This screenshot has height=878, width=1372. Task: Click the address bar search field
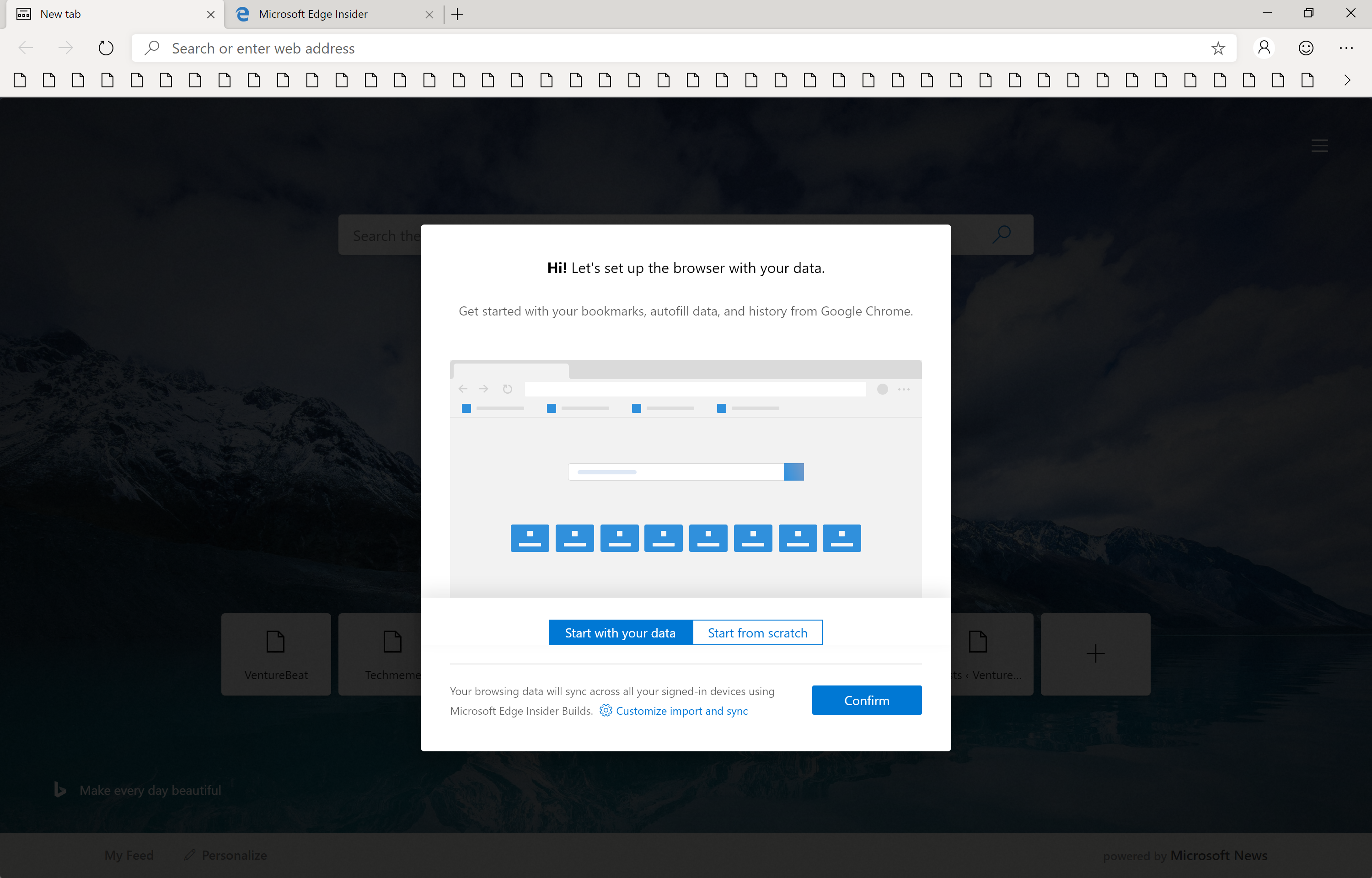click(x=684, y=48)
